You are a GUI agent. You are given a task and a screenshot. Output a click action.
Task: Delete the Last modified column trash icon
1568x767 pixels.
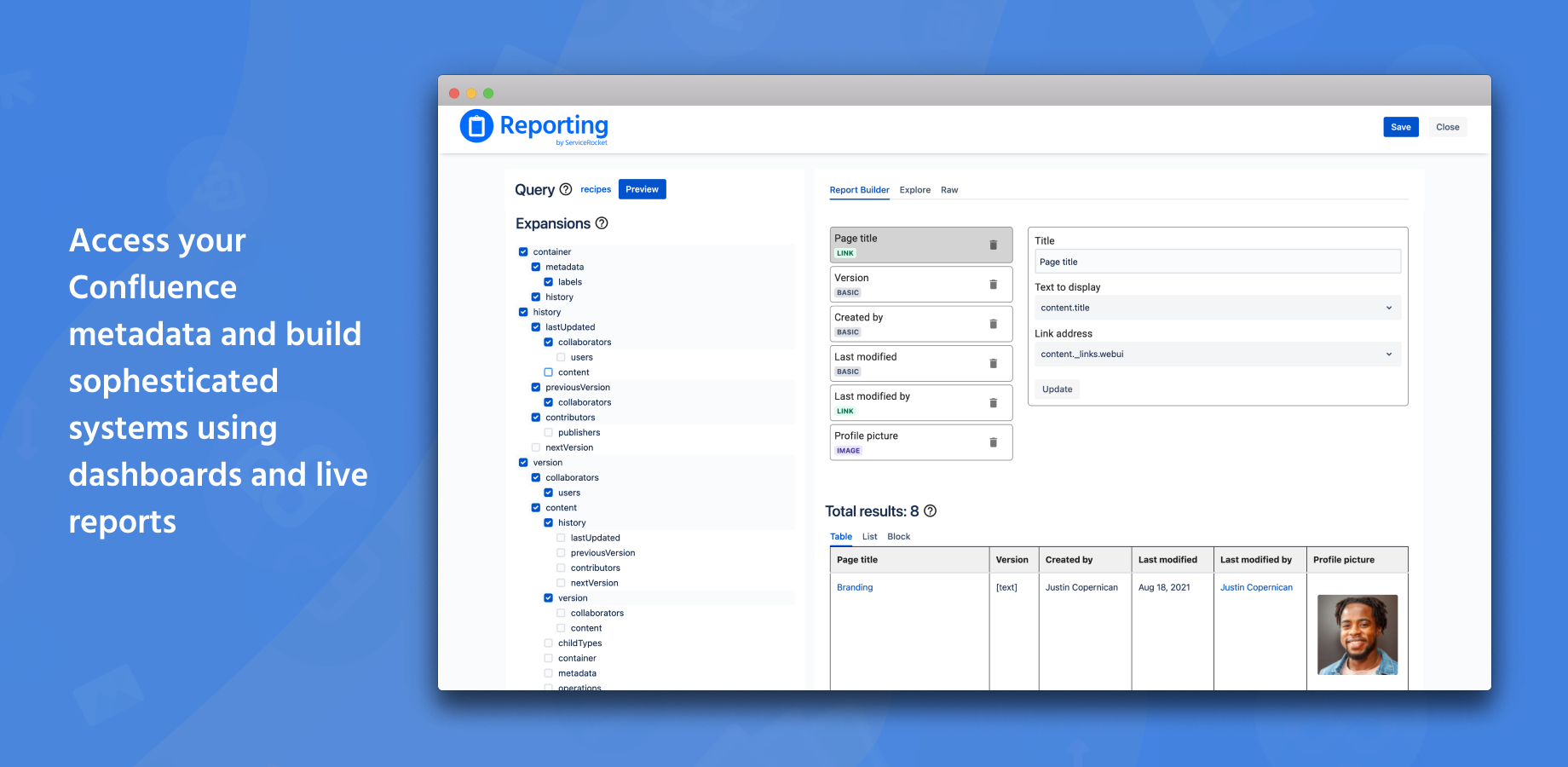tap(994, 364)
